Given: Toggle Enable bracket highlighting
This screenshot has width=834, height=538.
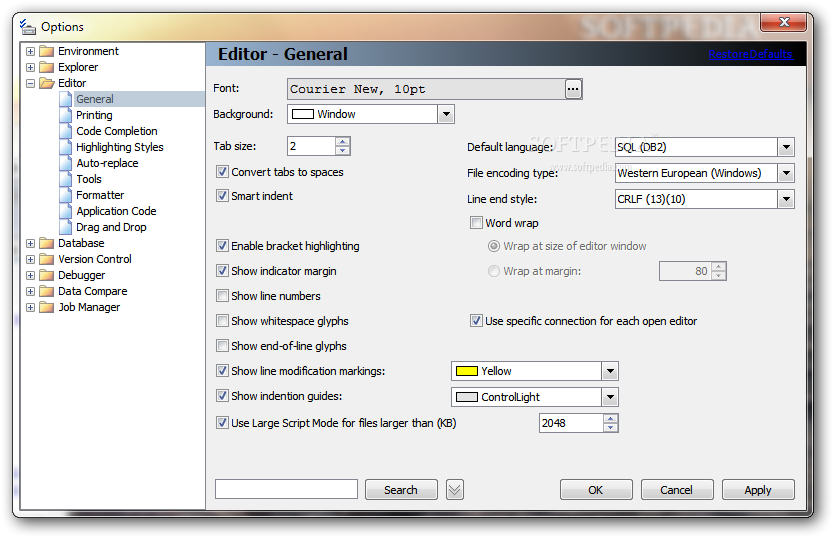Looking at the screenshot, I should tap(222, 246).
